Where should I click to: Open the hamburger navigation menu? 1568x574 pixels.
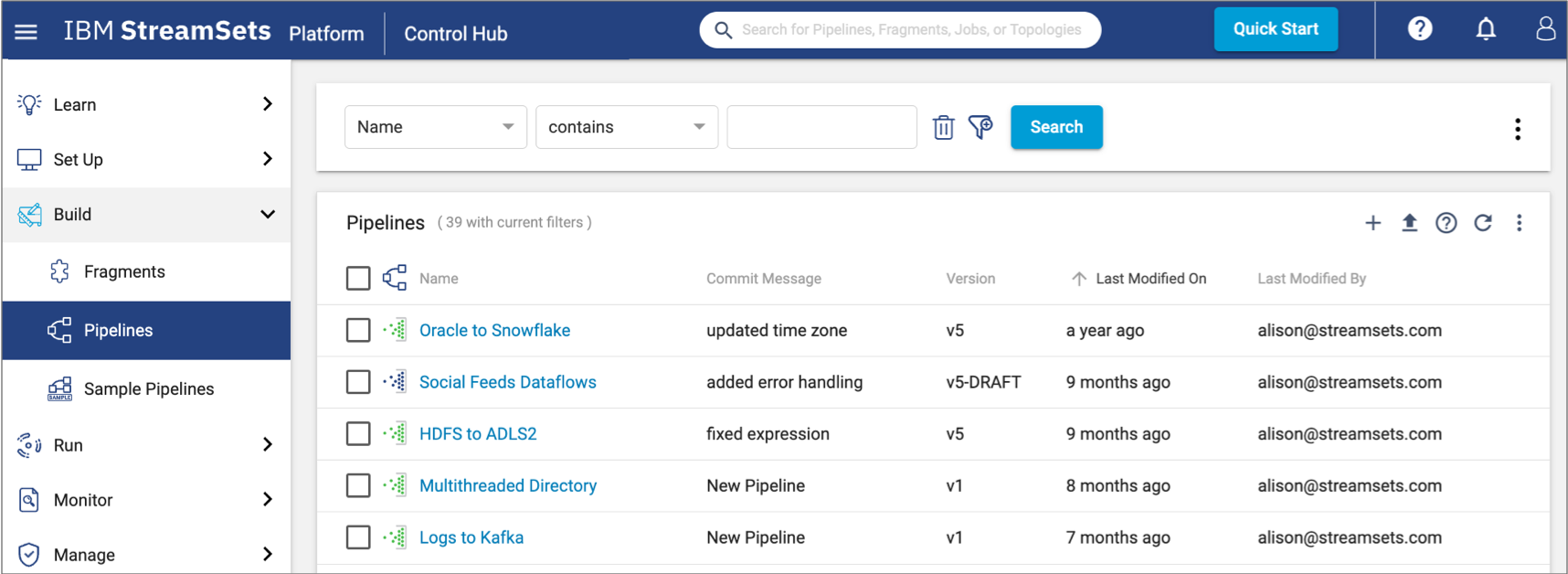point(26,32)
